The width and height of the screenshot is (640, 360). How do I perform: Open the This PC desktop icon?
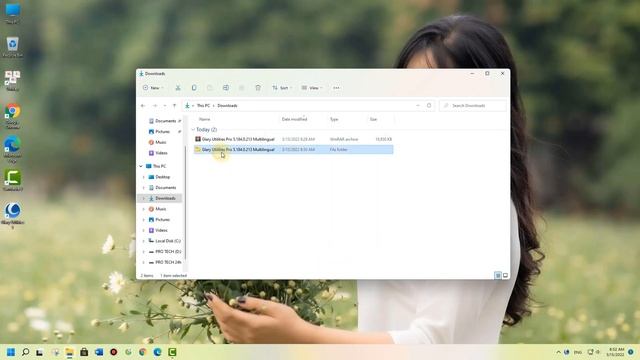click(x=13, y=13)
